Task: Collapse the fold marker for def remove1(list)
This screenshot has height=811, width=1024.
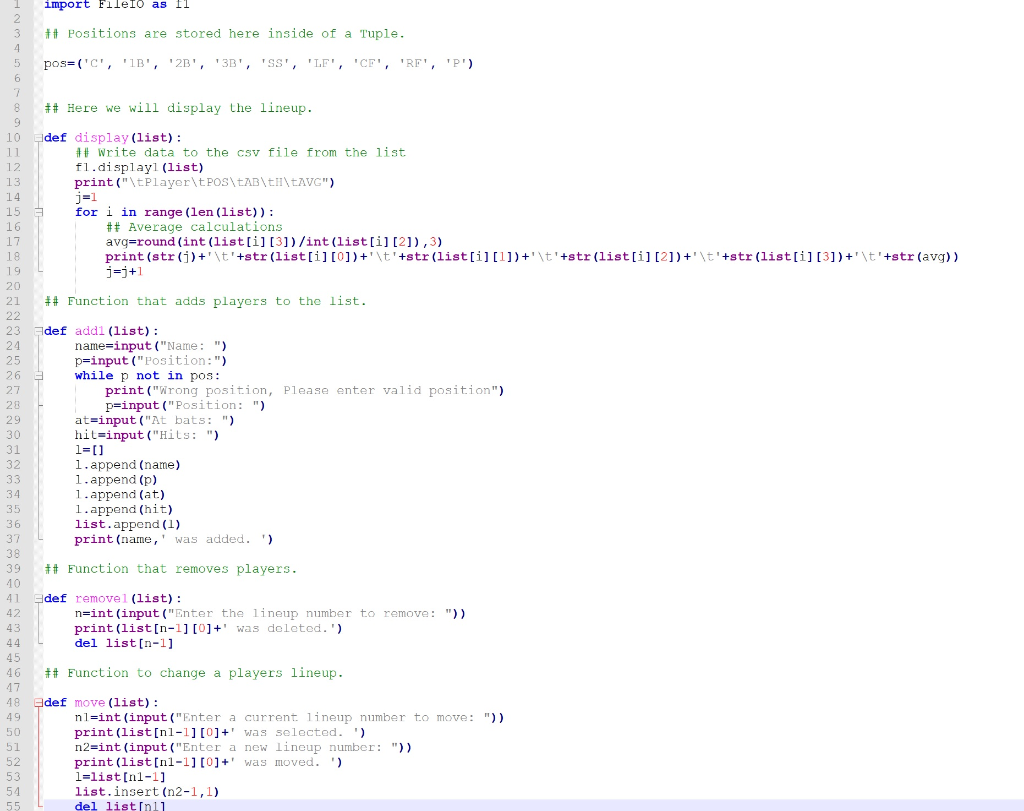Action: pyautogui.click(x=39, y=599)
